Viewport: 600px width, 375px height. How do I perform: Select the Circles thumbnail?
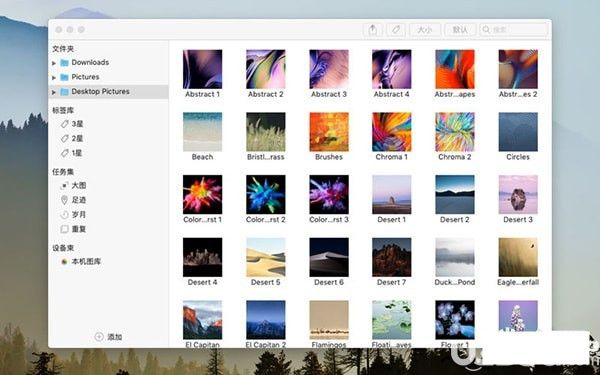pyautogui.click(x=518, y=132)
